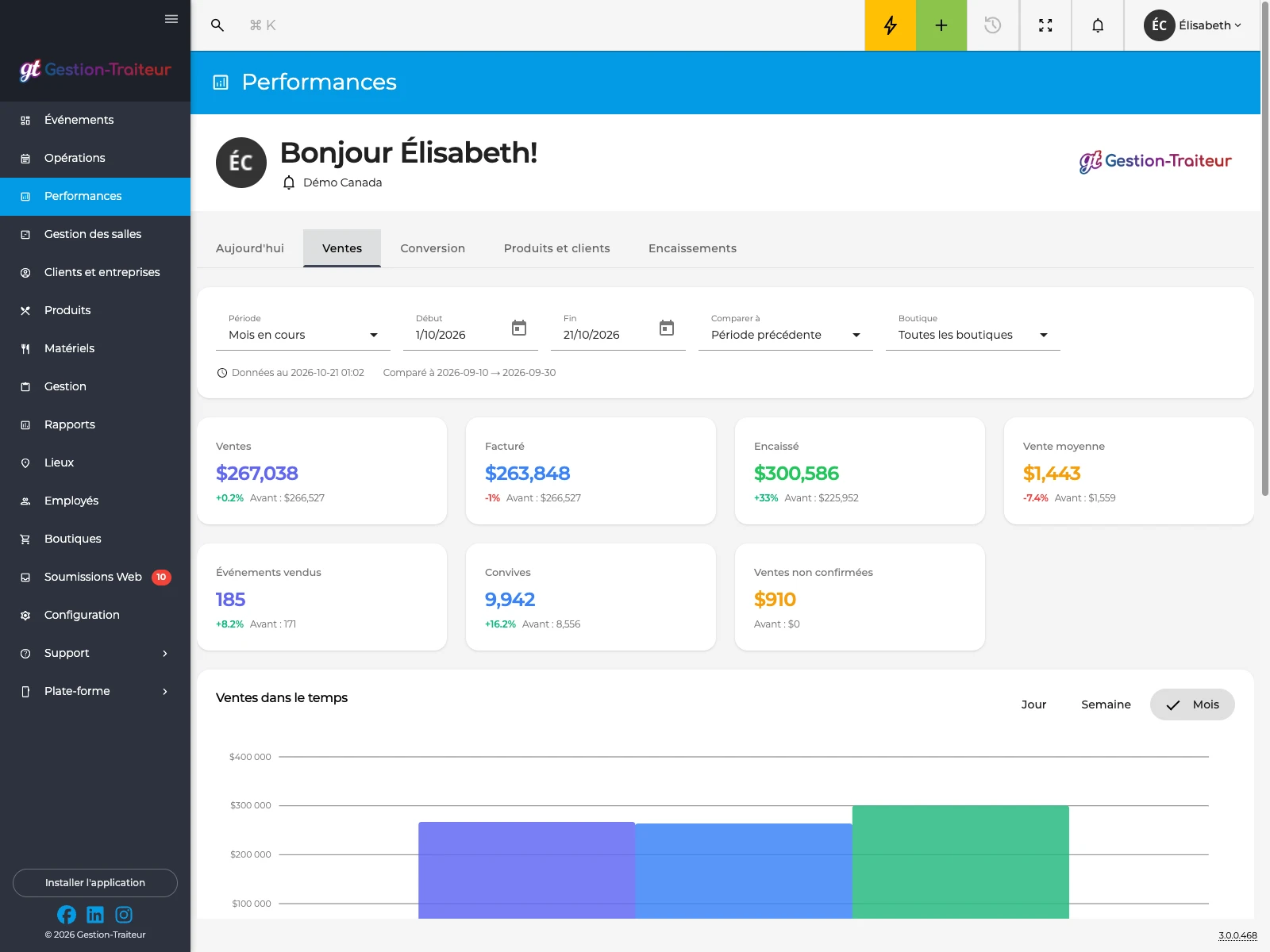Open the notifications bell in top bar
The width and height of the screenshot is (1270, 952).
[x=1098, y=25]
